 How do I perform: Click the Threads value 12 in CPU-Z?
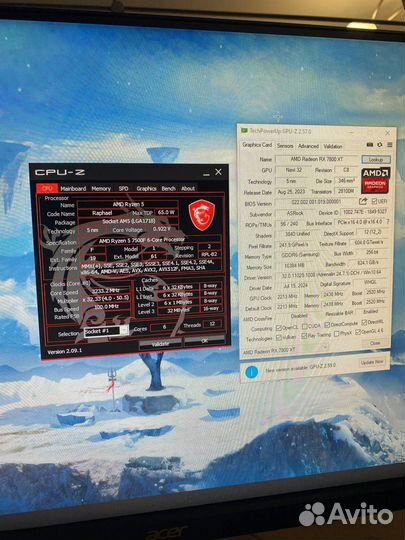(x=212, y=324)
